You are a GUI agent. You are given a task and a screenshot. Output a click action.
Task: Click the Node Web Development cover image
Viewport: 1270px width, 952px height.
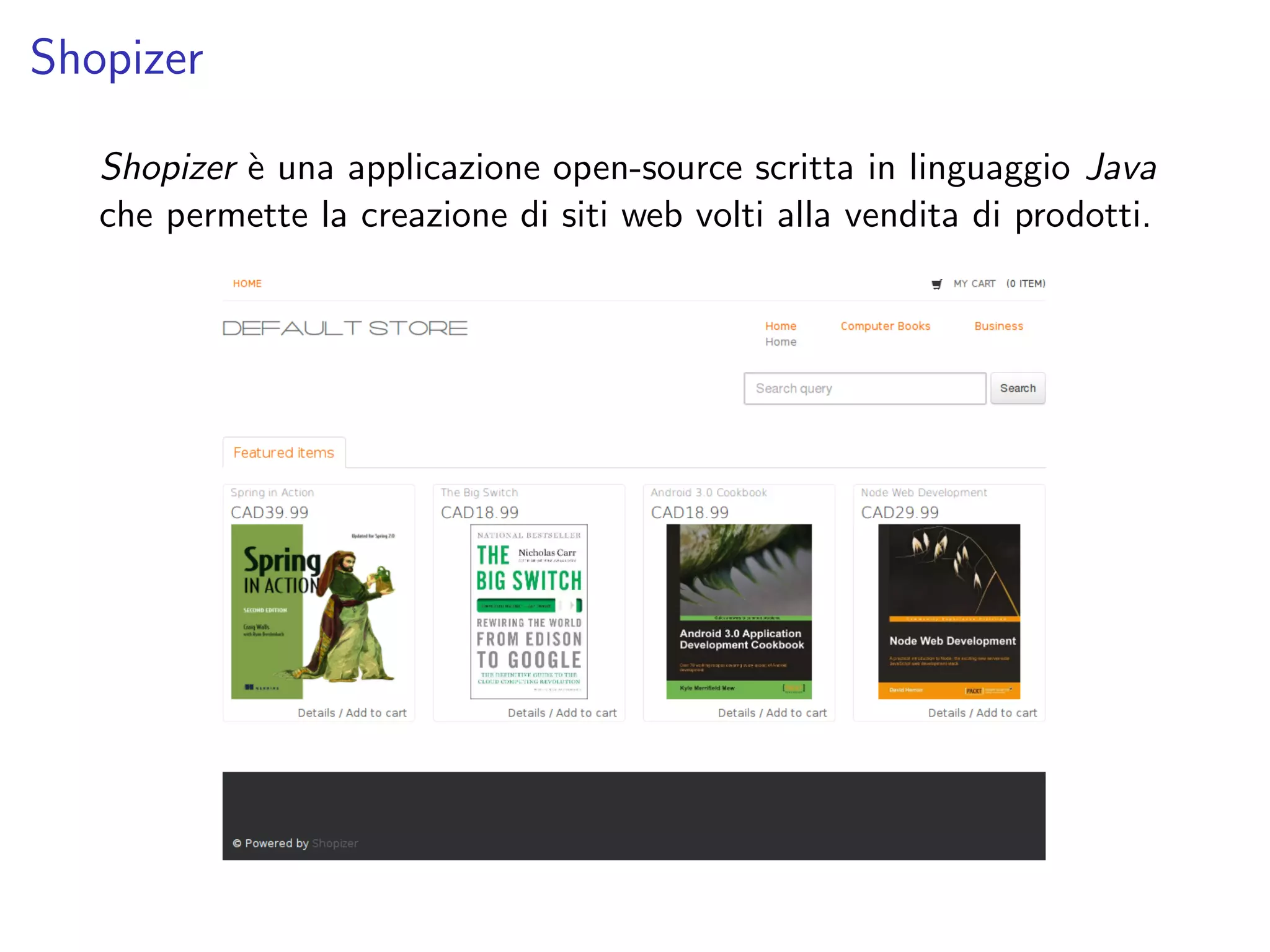949,612
